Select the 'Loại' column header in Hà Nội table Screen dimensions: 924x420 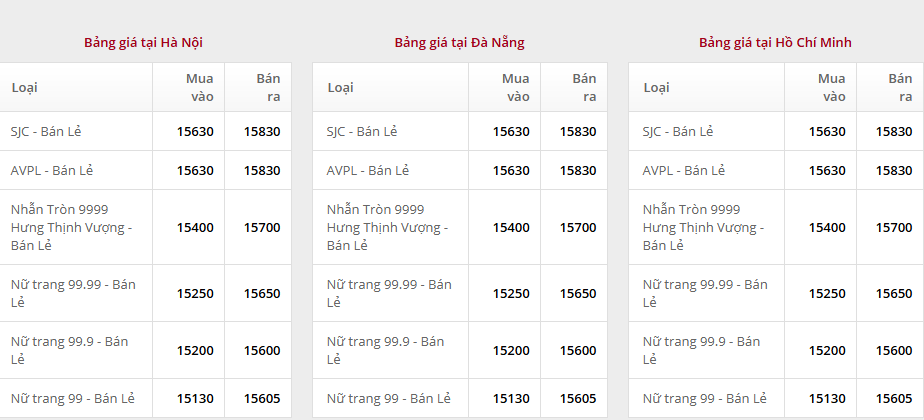[x=25, y=87]
